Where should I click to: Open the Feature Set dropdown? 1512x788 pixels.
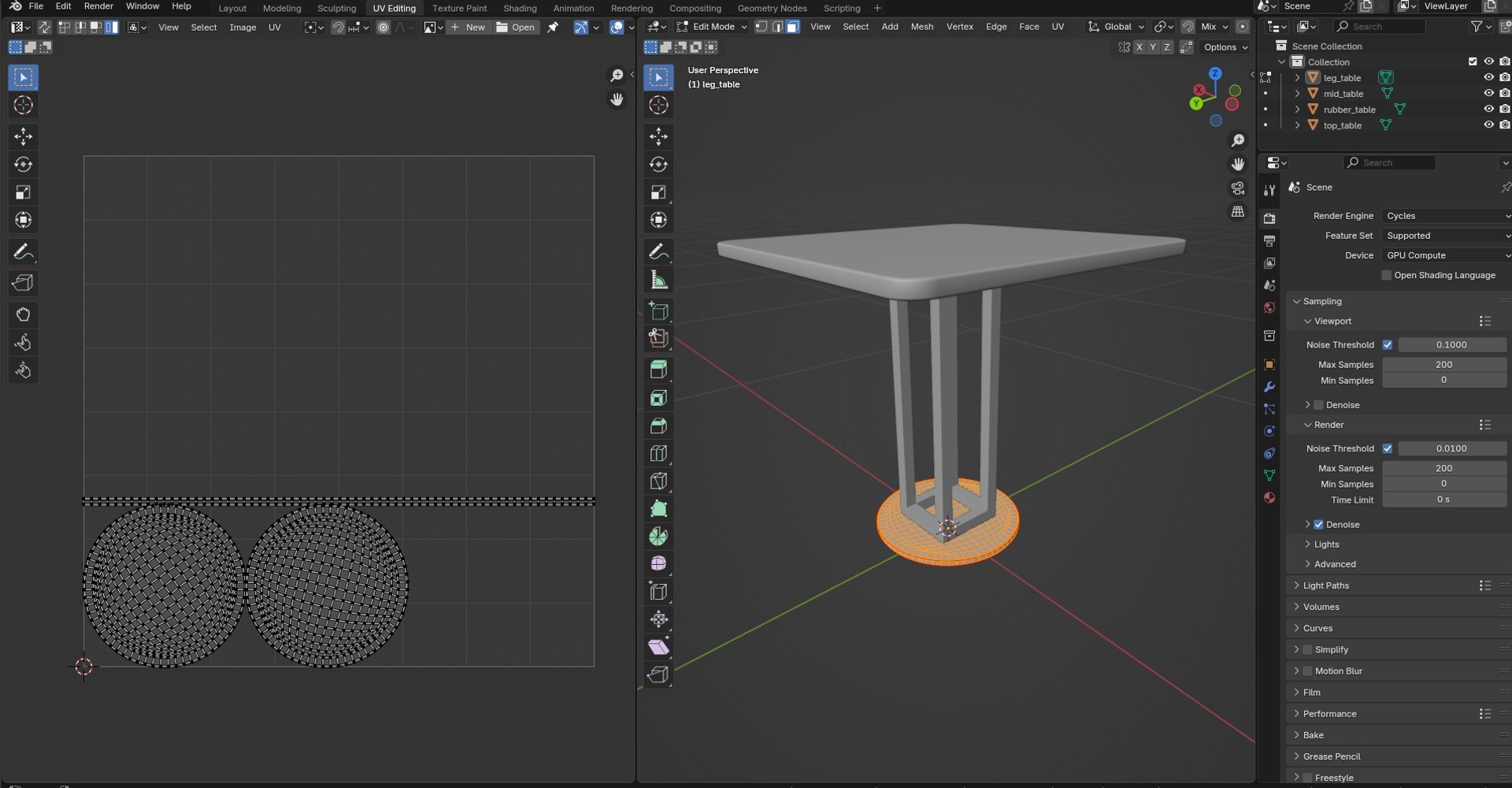tap(1447, 236)
